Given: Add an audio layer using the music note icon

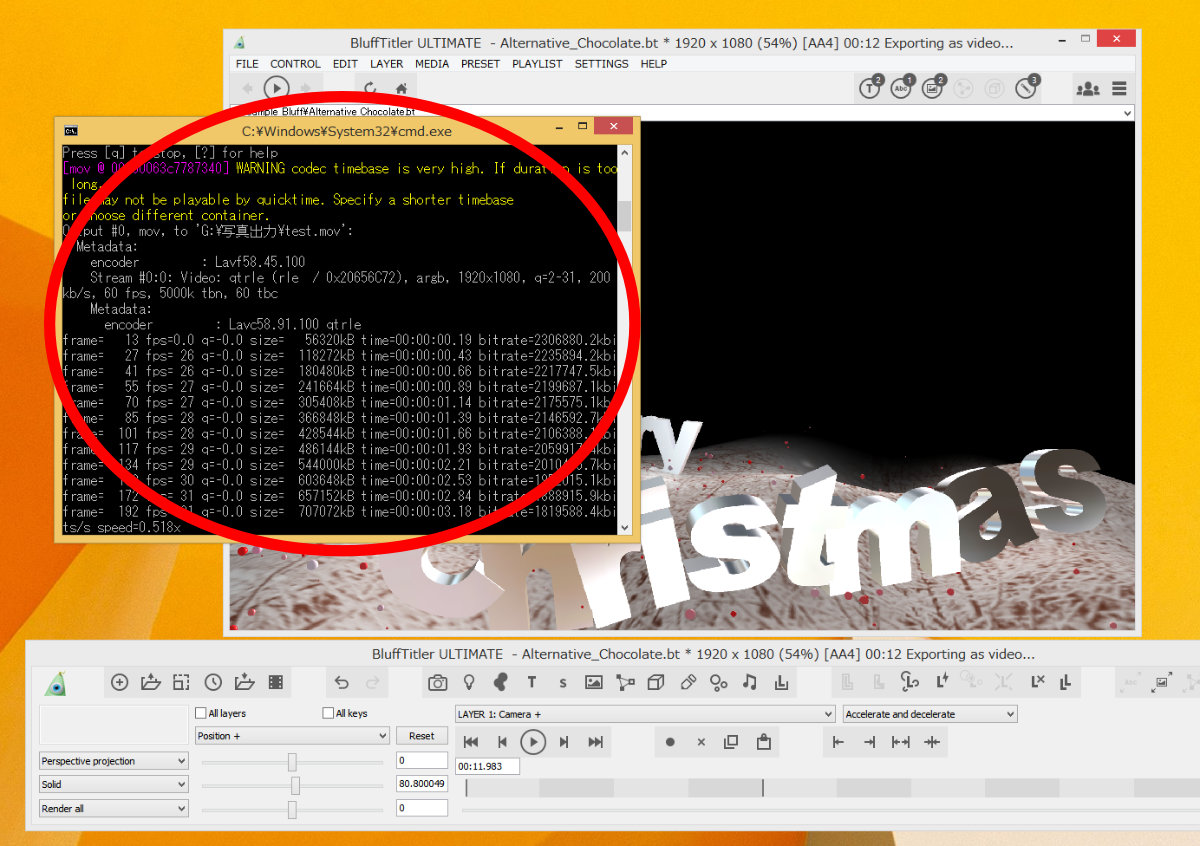Looking at the screenshot, I should pyautogui.click(x=750, y=683).
